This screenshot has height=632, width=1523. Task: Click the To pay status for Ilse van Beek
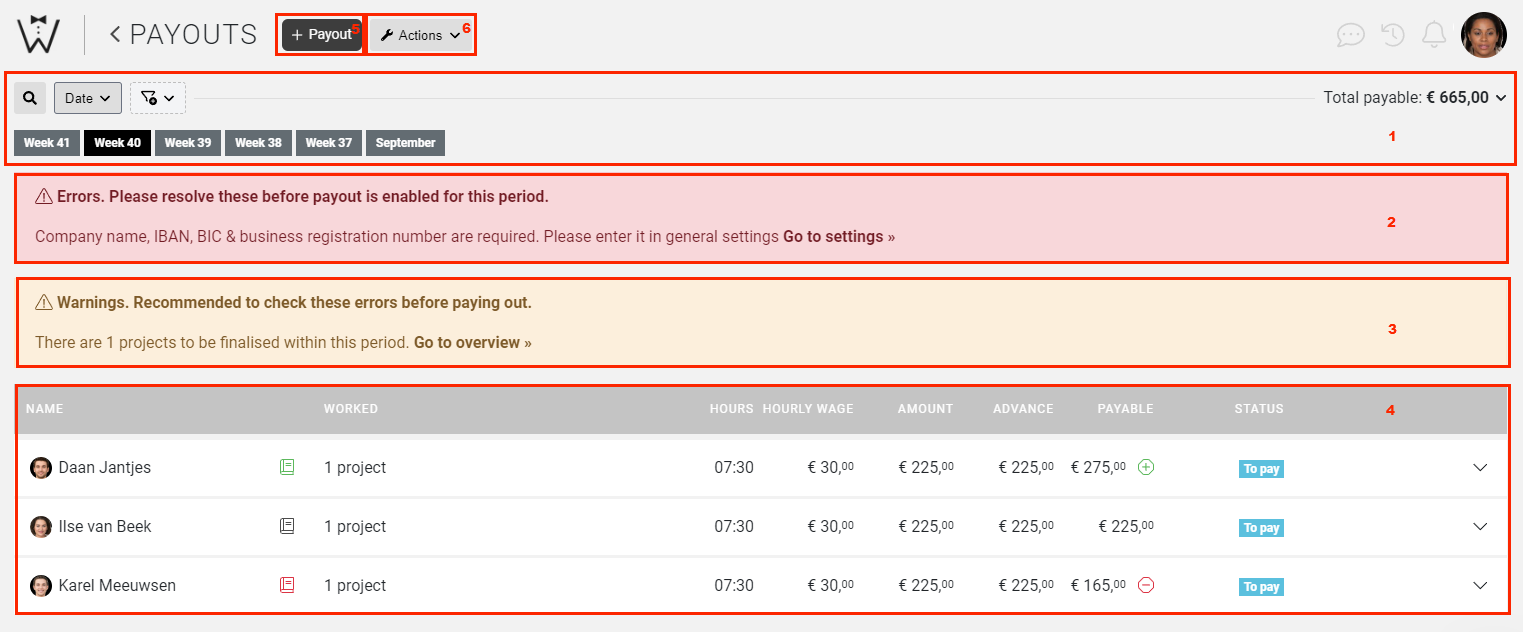click(x=1261, y=528)
